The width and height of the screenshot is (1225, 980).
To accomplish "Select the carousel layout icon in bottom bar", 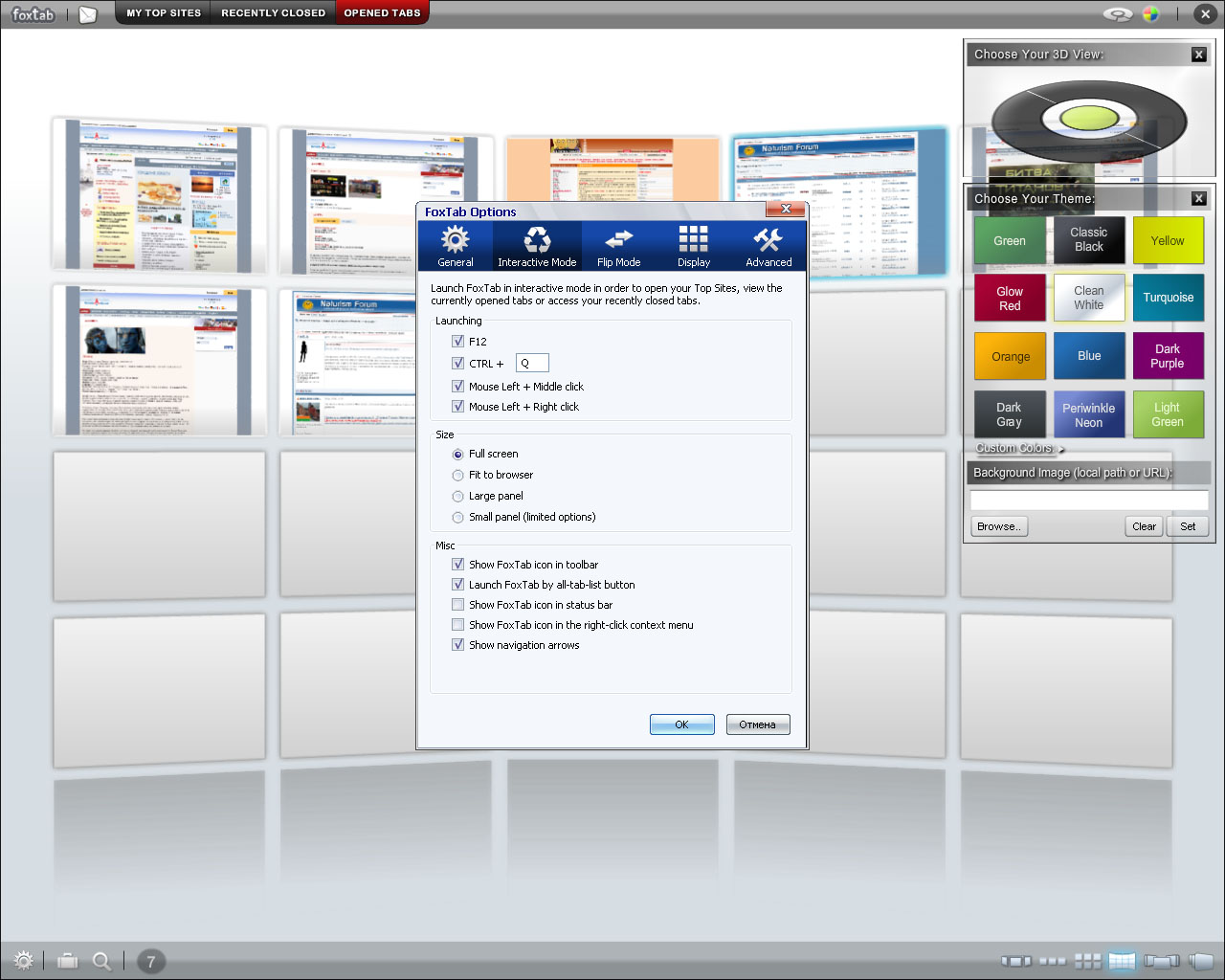I will (x=1016, y=961).
